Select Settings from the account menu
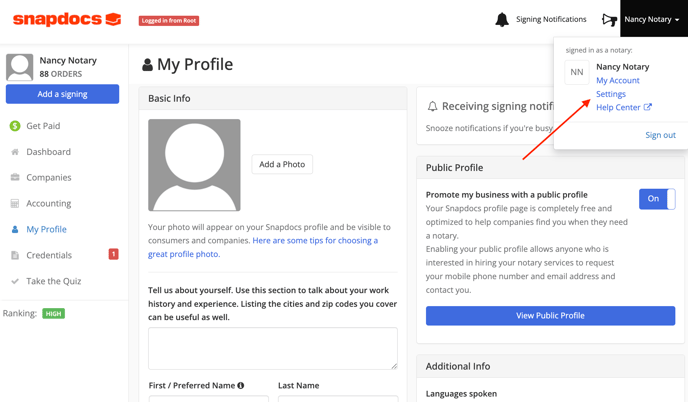This screenshot has width=688, height=402. (611, 94)
